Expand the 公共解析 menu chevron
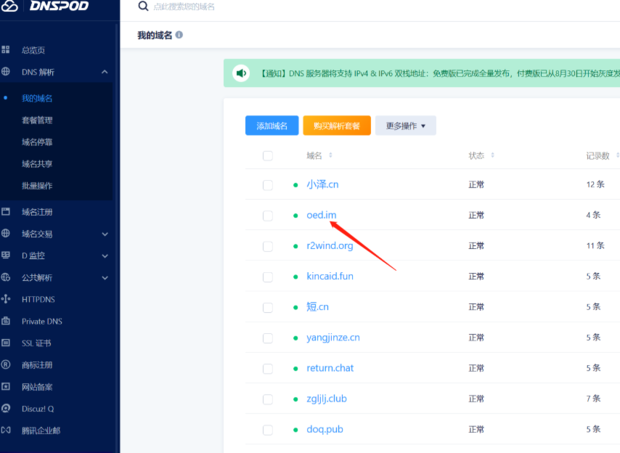The image size is (620, 453). coord(105,277)
